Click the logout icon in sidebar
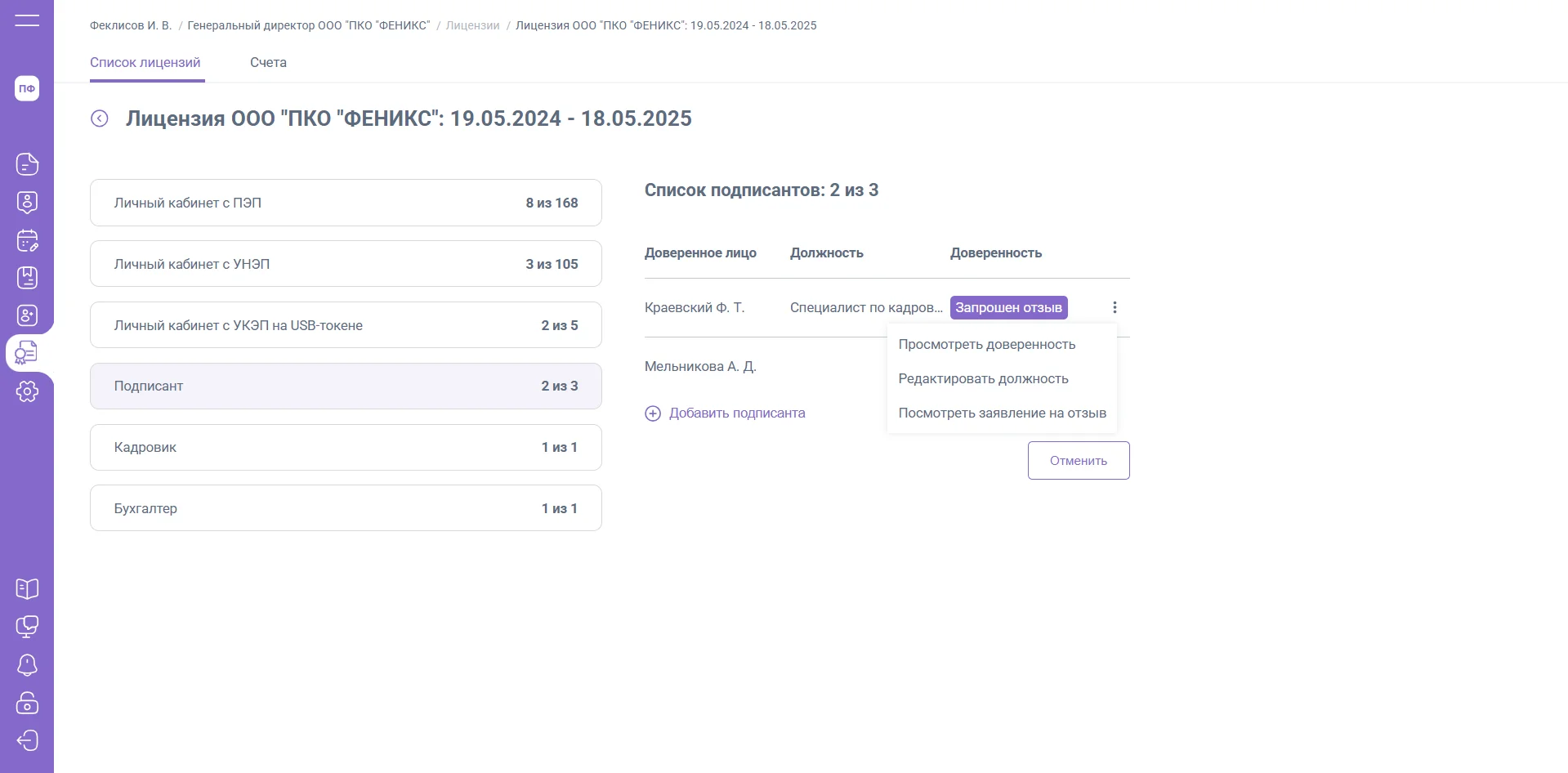1568x773 pixels. (27, 740)
